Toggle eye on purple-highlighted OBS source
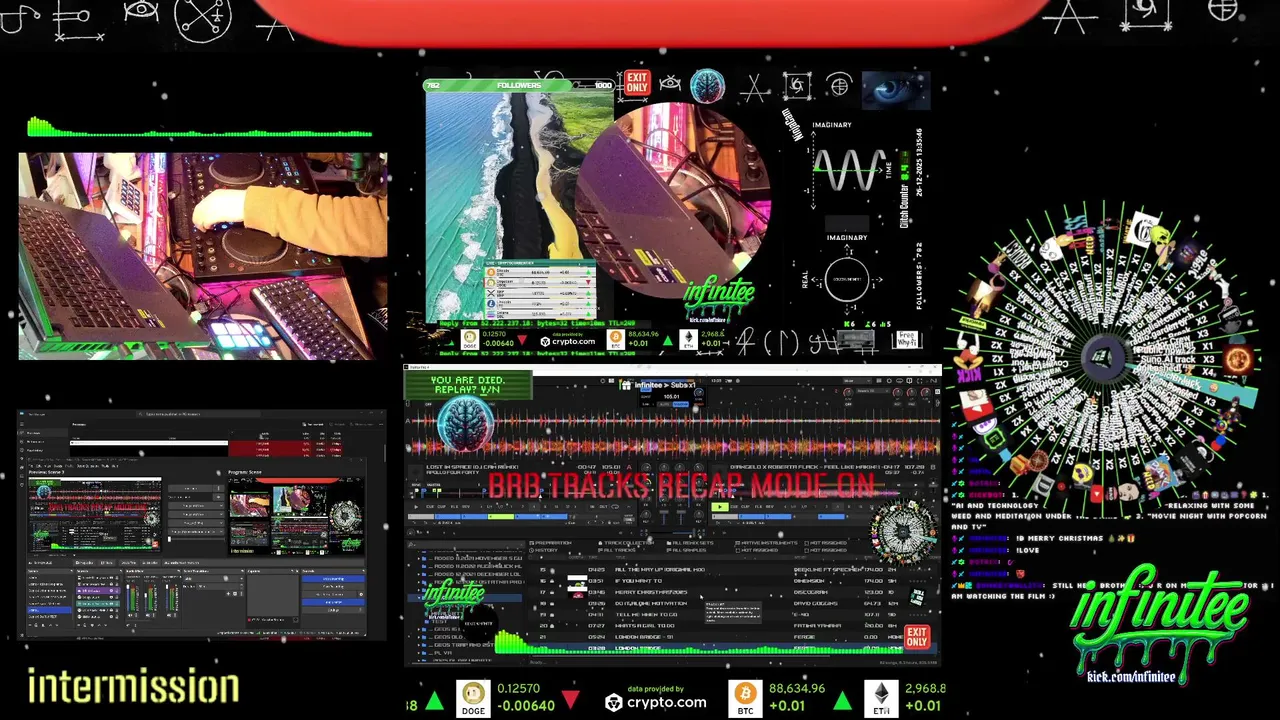1280x720 pixels. pos(111,591)
